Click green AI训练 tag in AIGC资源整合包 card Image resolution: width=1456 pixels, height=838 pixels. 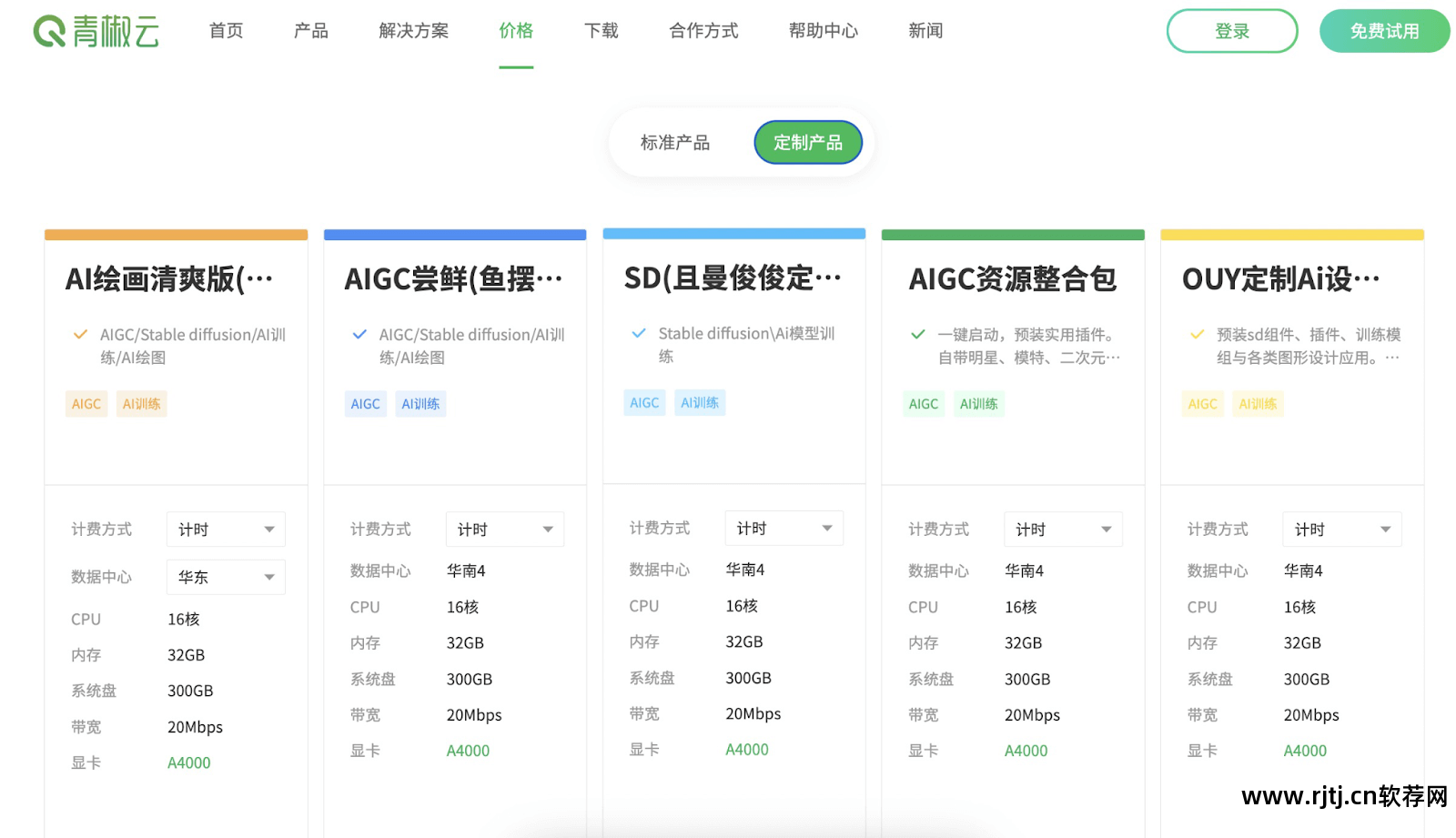(x=979, y=404)
